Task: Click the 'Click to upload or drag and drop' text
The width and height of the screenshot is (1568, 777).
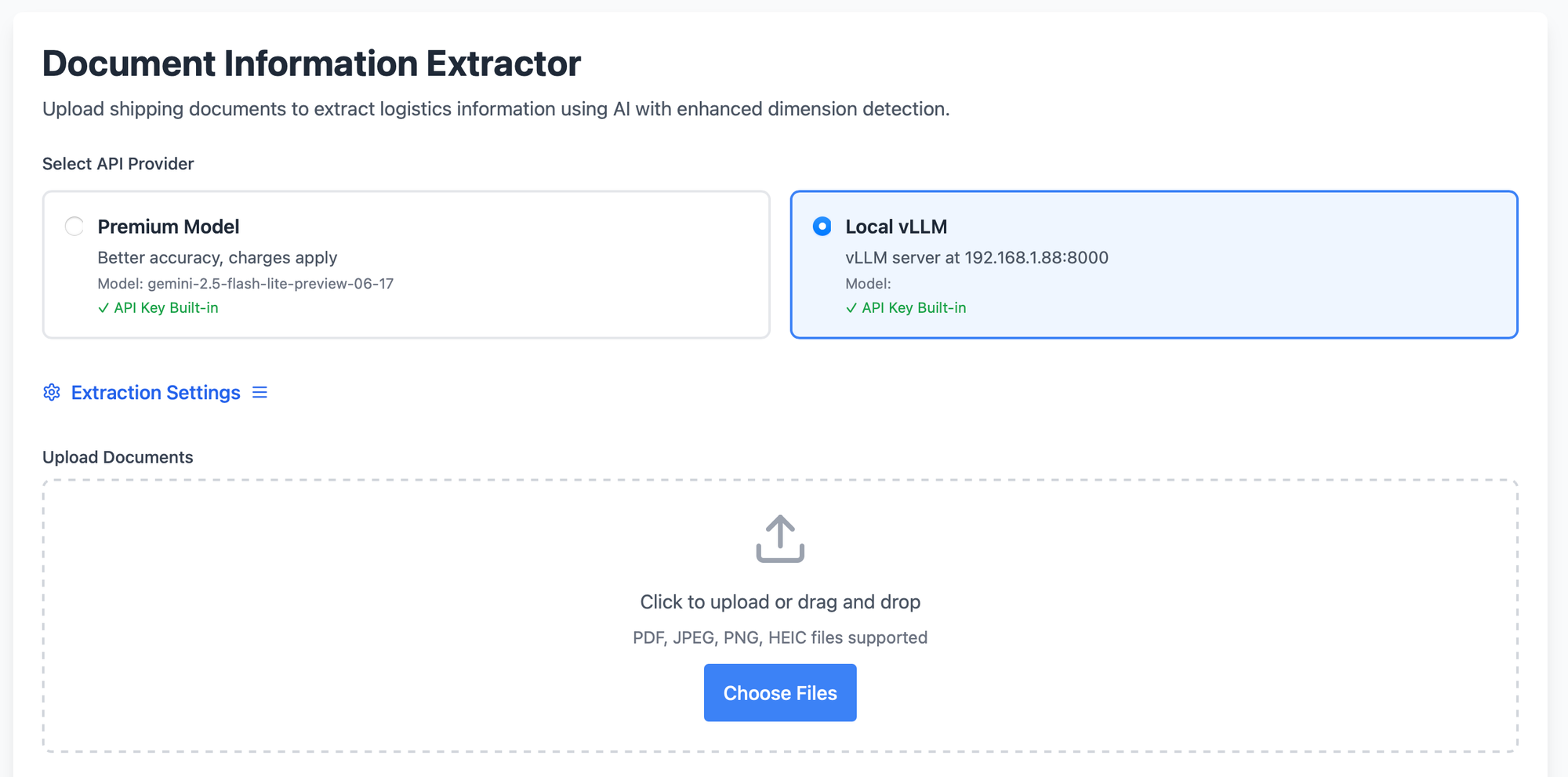Action: [780, 602]
